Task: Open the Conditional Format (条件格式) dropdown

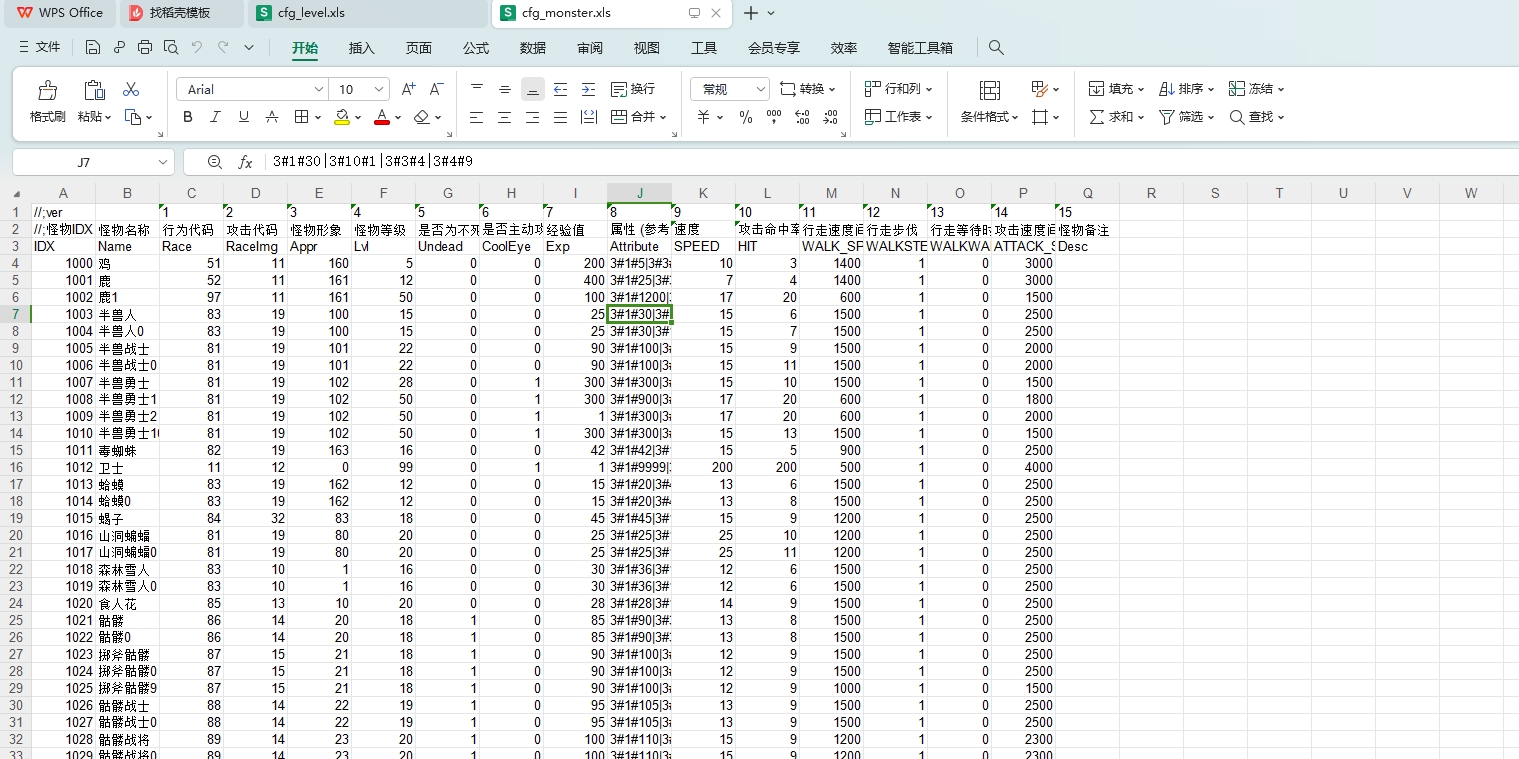Action: pos(990,117)
